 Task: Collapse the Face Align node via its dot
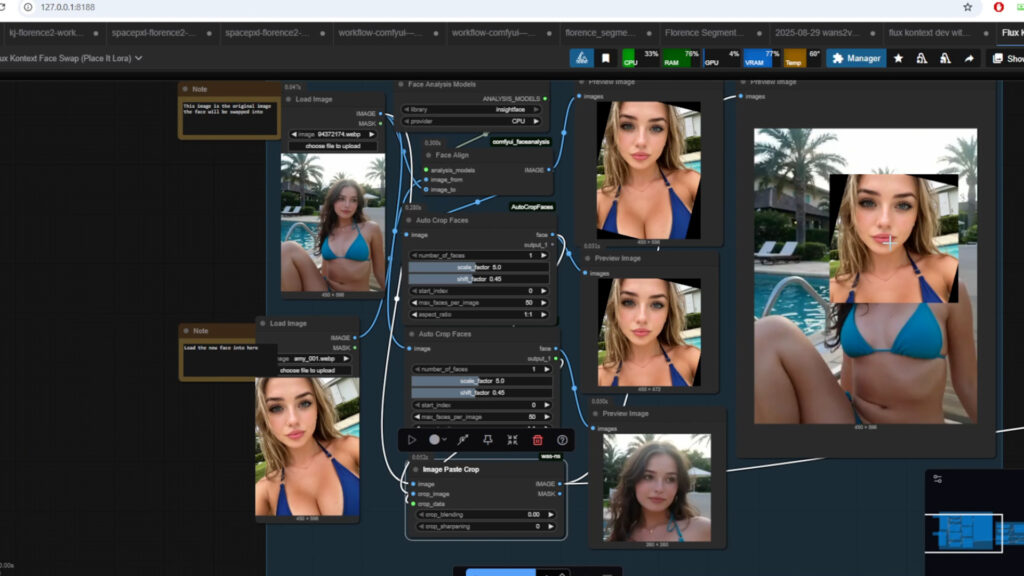(x=427, y=155)
